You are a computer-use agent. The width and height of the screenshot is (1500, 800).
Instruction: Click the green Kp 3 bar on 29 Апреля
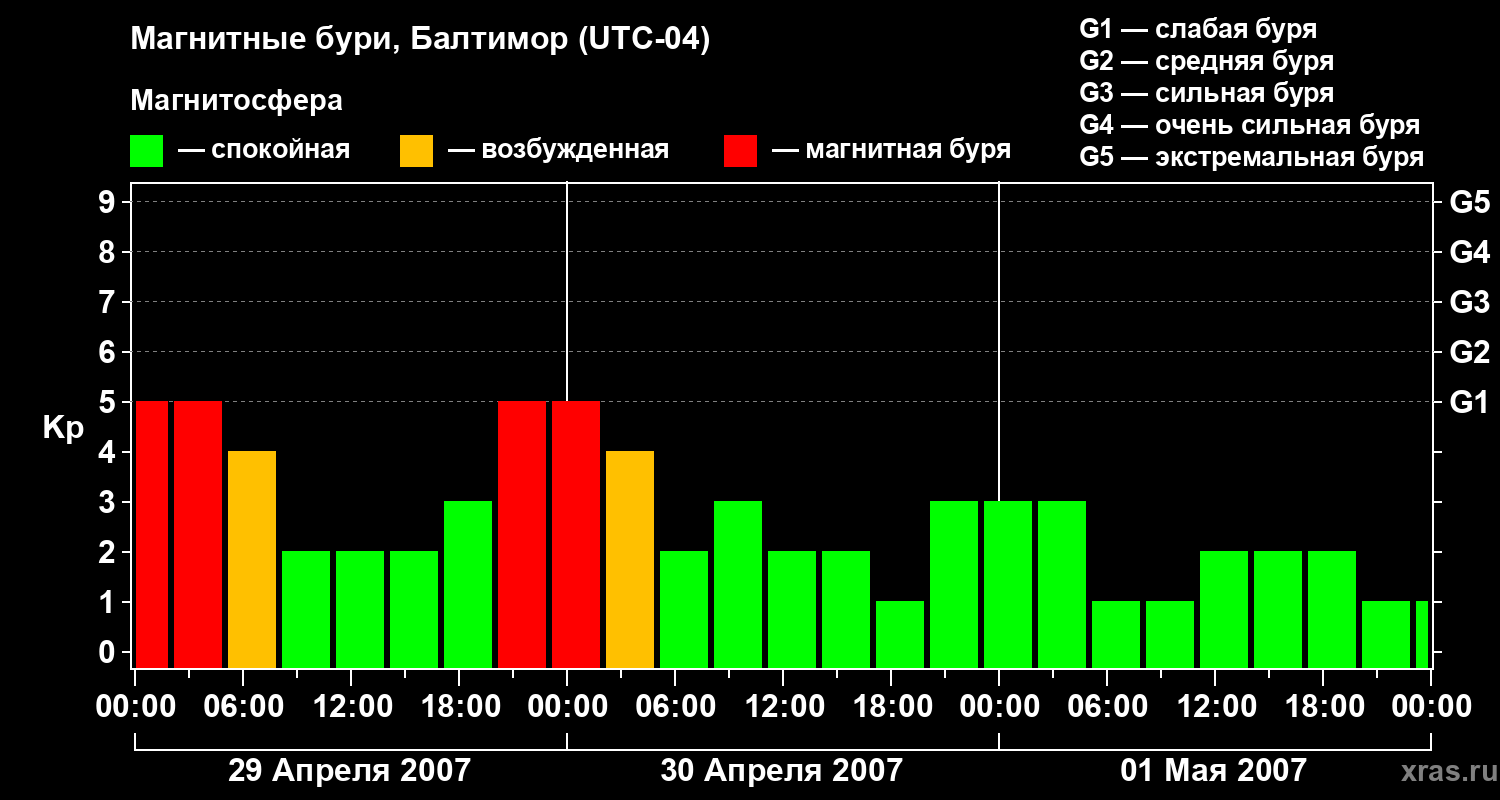point(468,585)
